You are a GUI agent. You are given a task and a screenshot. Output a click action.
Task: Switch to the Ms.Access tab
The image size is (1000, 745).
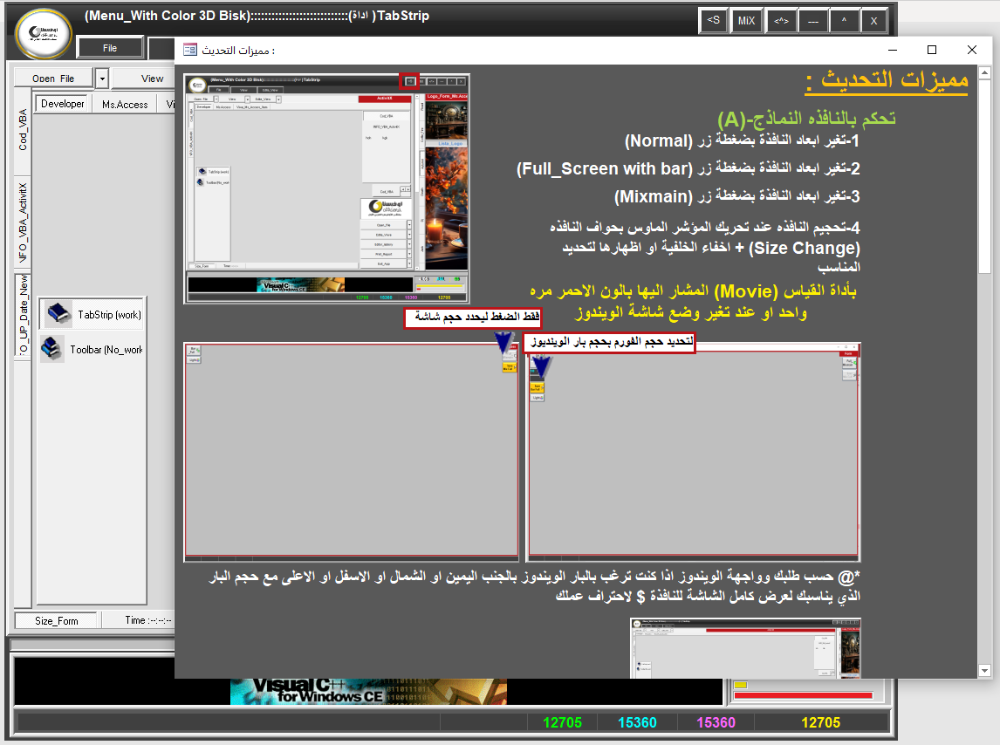[x=124, y=104]
